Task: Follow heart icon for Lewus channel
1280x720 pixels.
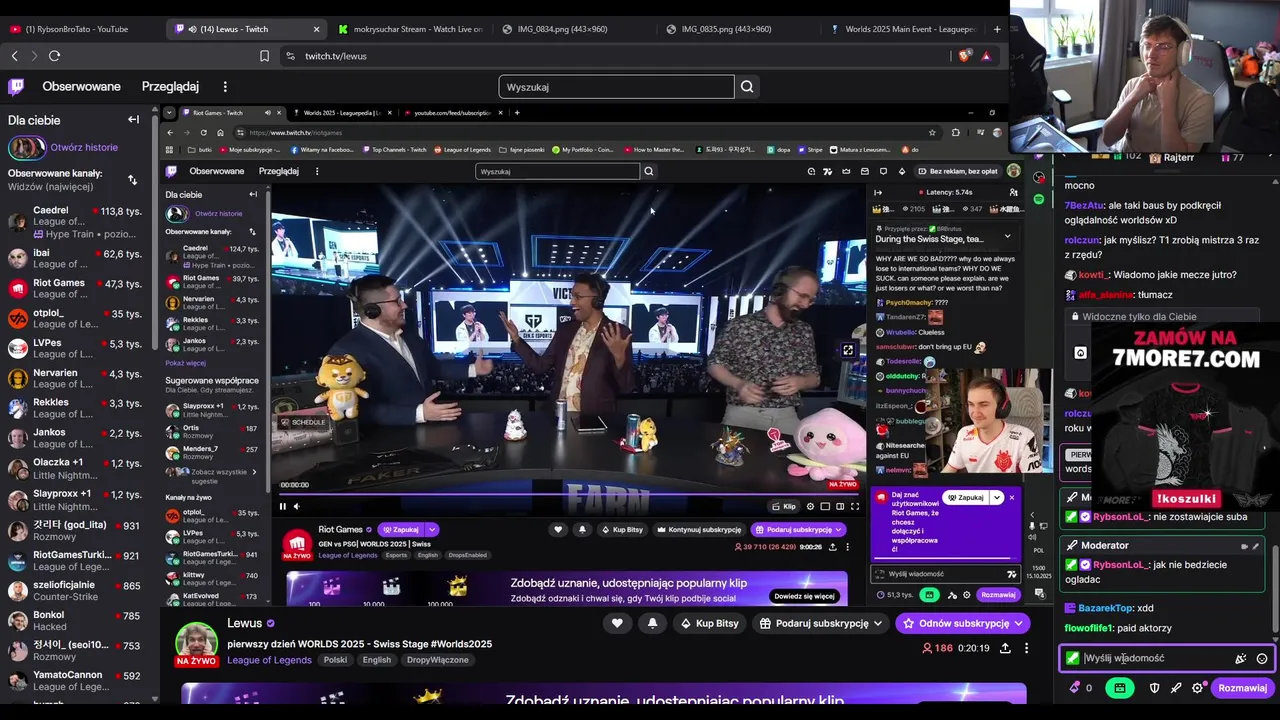Action: [x=617, y=623]
